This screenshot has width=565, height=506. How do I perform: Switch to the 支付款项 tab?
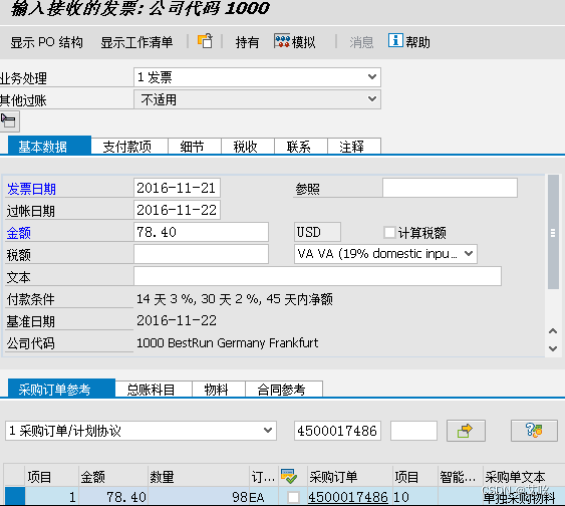[129, 146]
